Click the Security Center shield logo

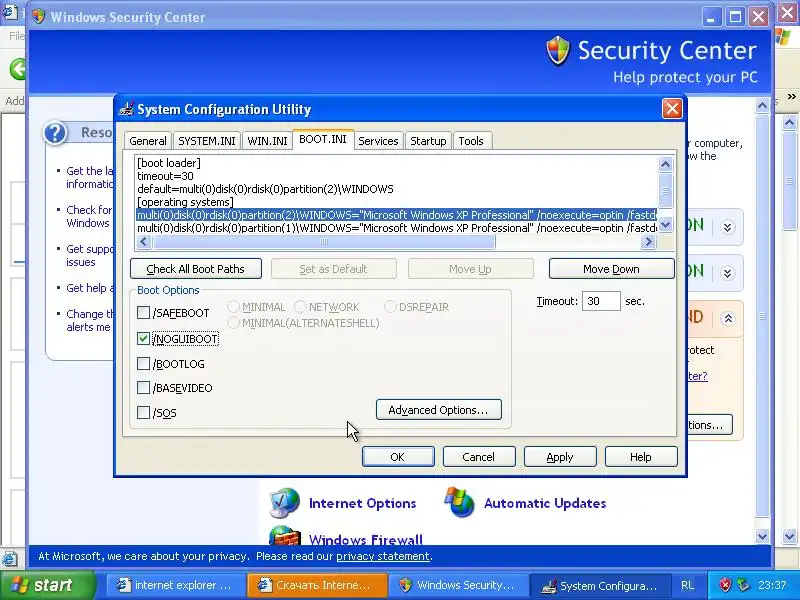[x=558, y=51]
